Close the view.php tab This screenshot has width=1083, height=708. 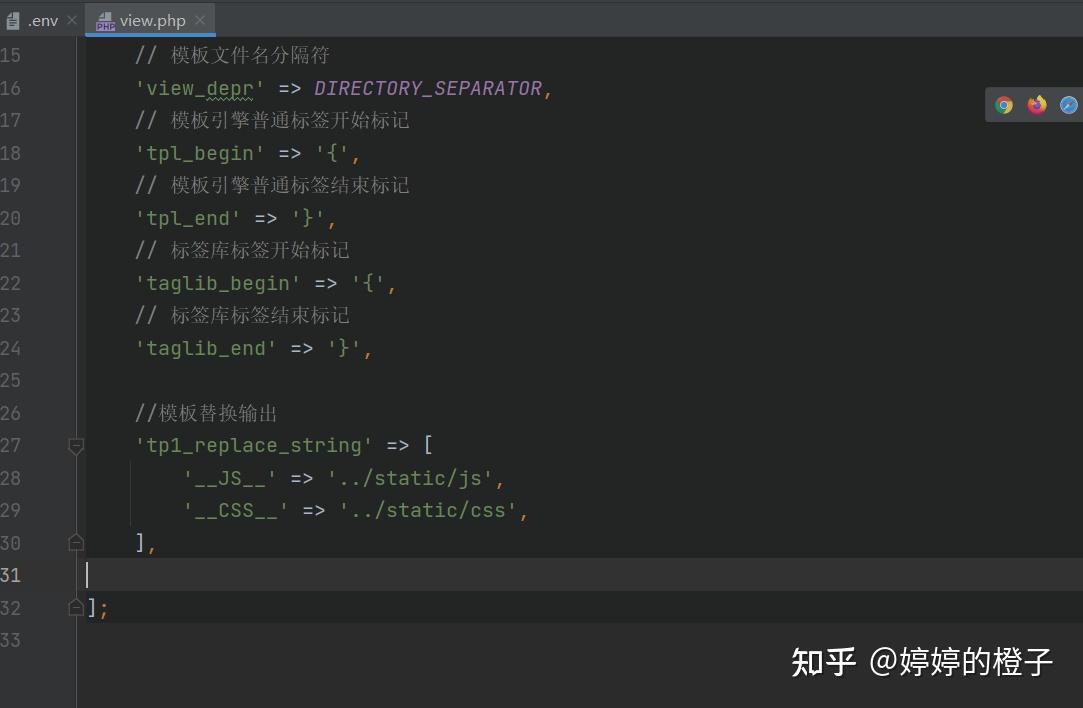pyautogui.click(x=200, y=19)
